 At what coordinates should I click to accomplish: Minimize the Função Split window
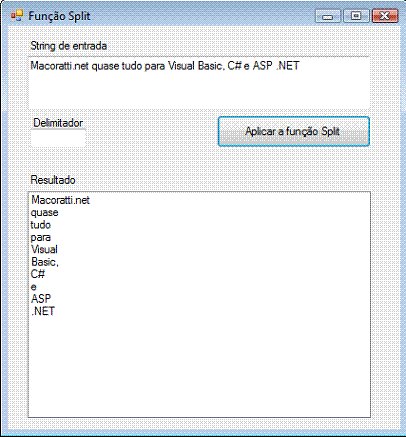[328, 16]
